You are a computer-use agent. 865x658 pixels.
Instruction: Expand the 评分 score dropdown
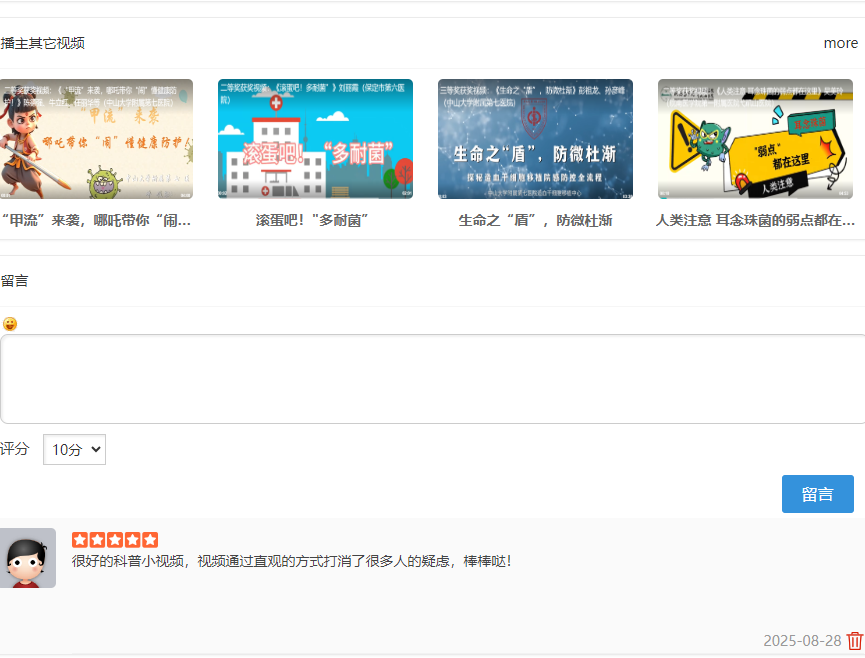(x=74, y=450)
